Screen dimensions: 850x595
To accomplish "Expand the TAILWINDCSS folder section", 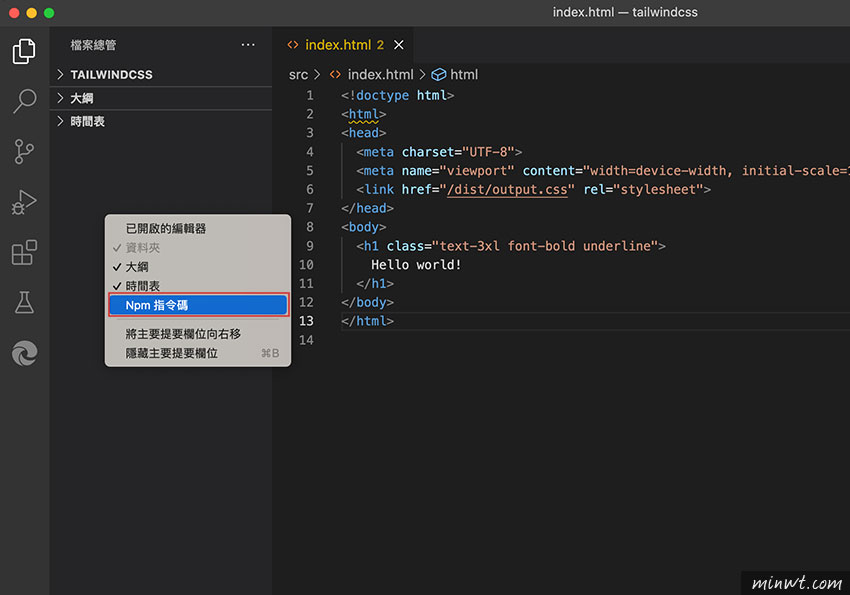I will pyautogui.click(x=161, y=75).
